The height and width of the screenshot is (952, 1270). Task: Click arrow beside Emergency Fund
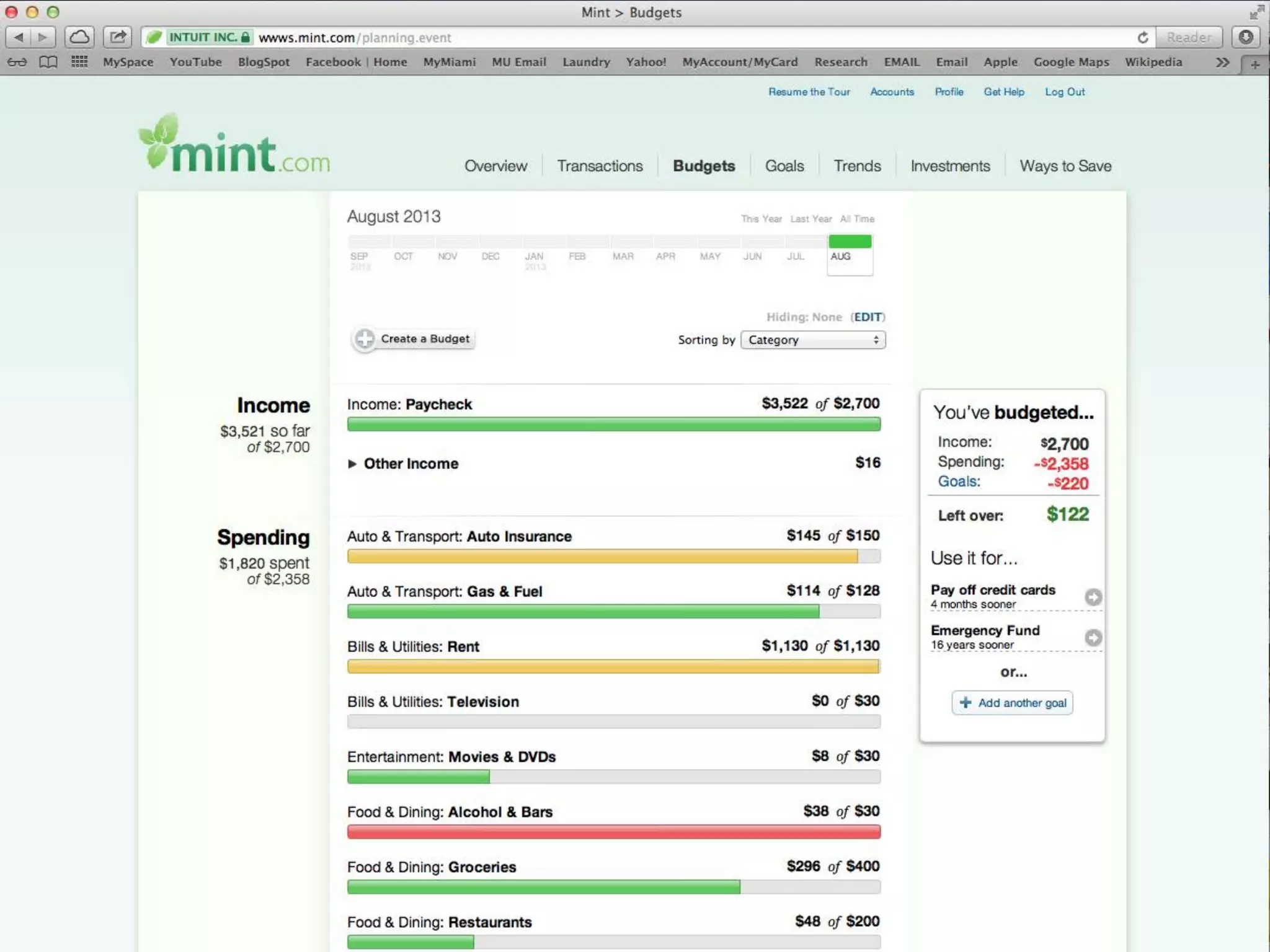point(1093,637)
